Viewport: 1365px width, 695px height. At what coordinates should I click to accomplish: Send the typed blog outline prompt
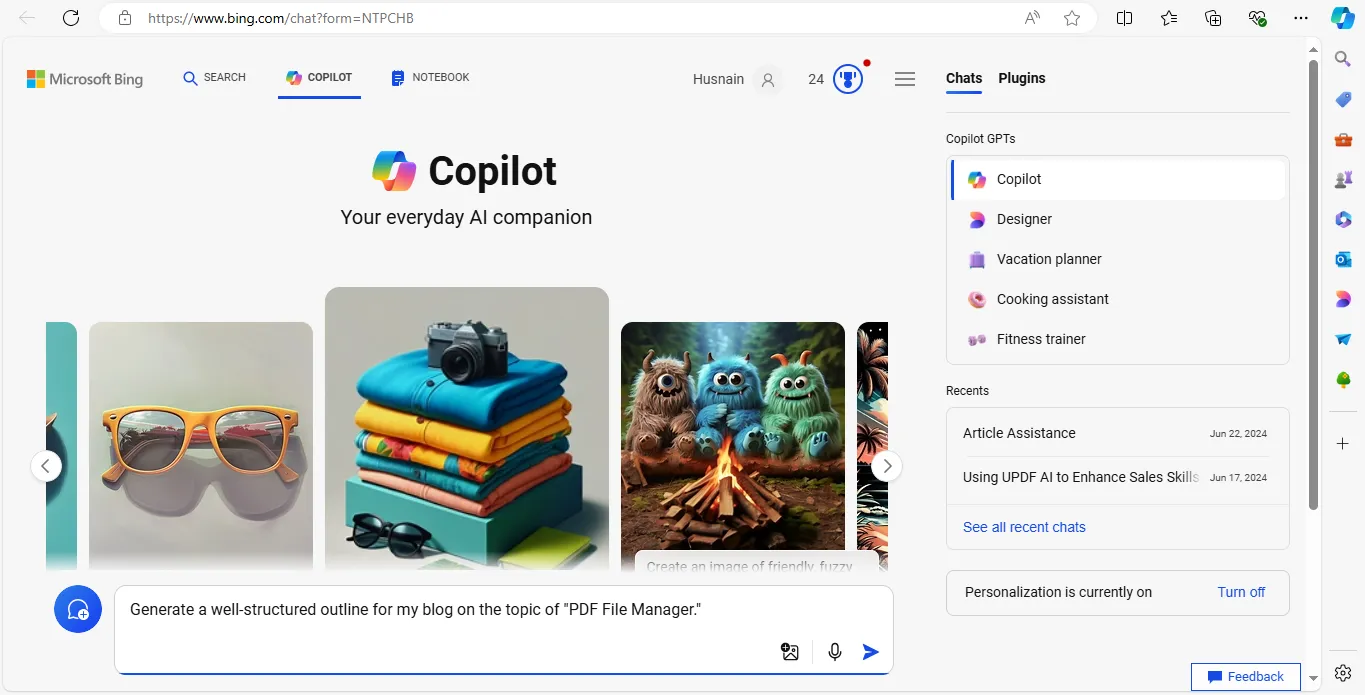869,651
